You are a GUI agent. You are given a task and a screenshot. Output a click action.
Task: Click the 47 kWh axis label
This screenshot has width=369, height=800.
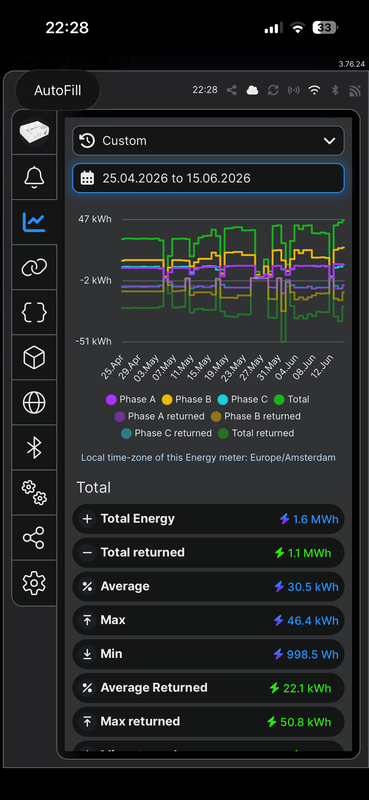click(x=94, y=219)
